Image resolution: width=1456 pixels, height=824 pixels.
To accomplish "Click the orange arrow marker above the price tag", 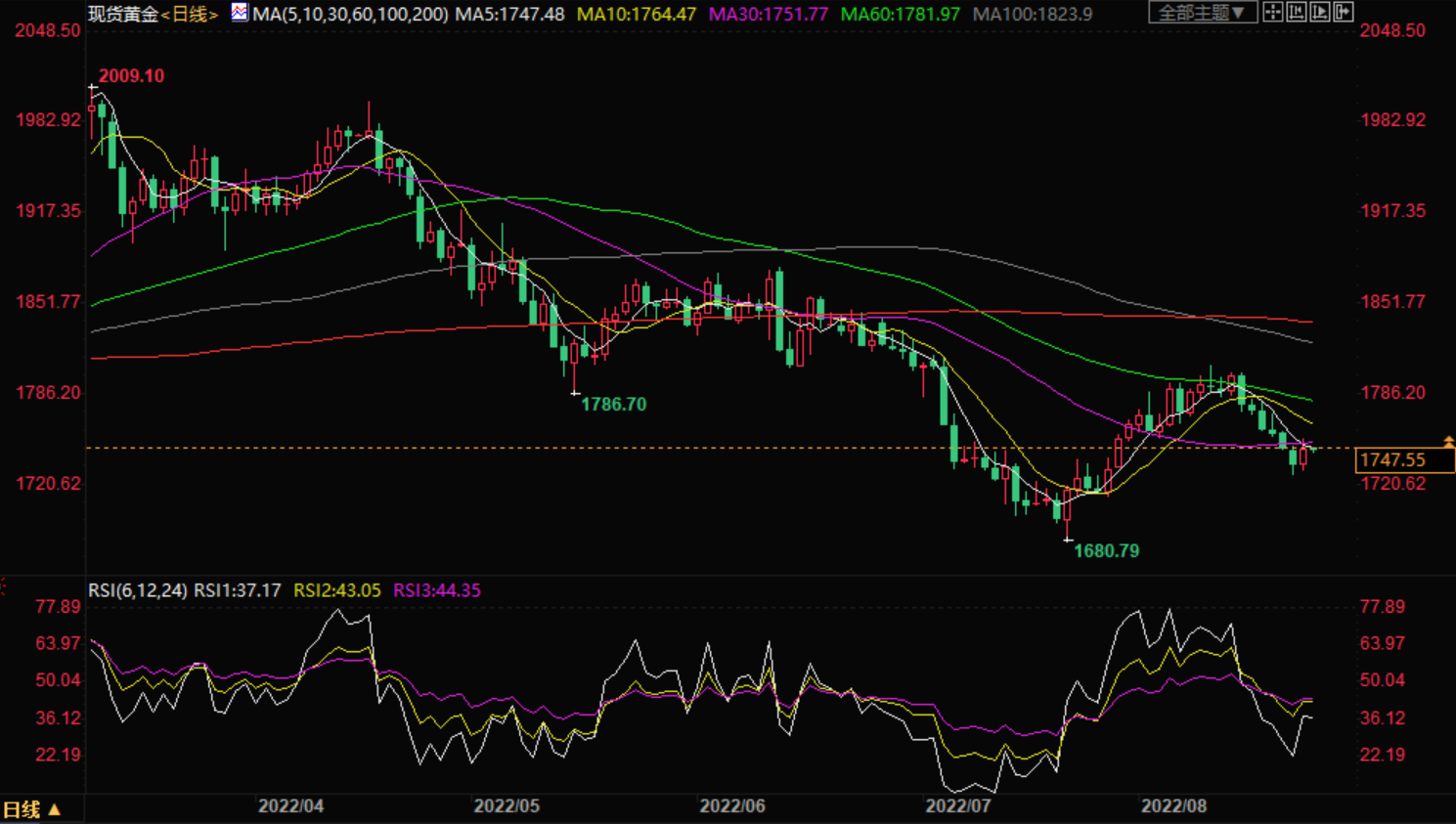I will tap(1448, 442).
